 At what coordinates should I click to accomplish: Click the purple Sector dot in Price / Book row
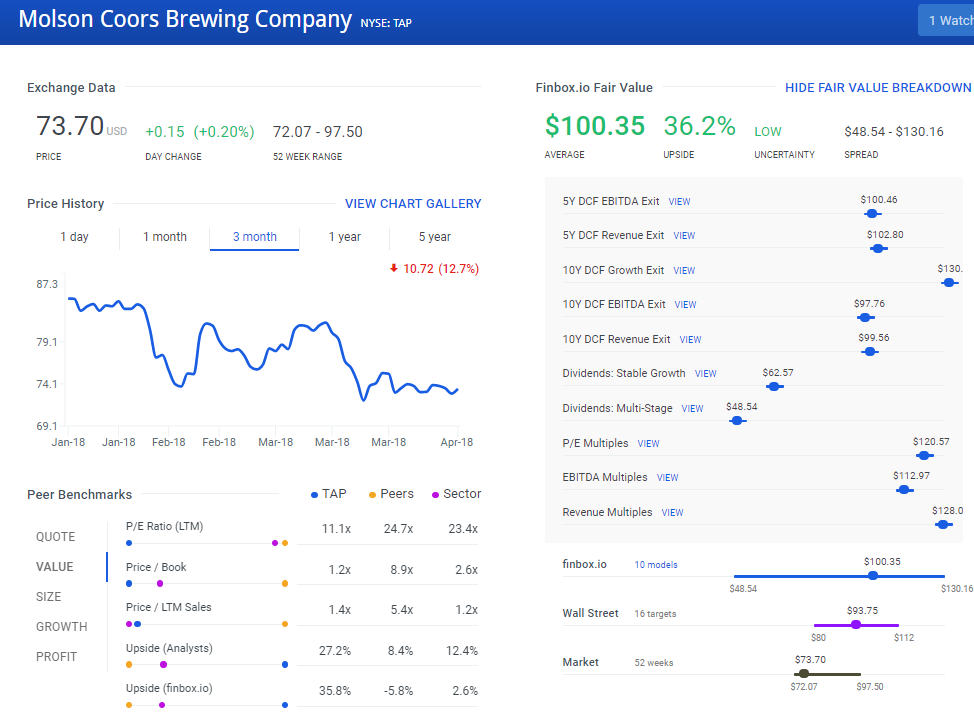coord(160,584)
